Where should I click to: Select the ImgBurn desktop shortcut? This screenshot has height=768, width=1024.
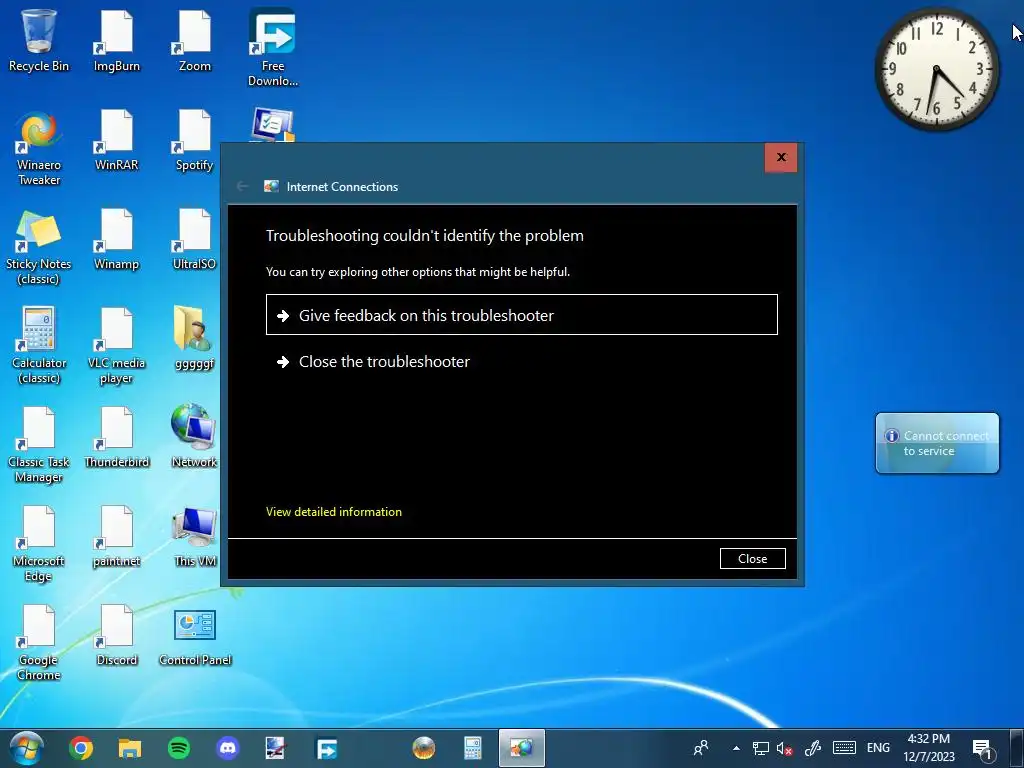pyautogui.click(x=116, y=39)
